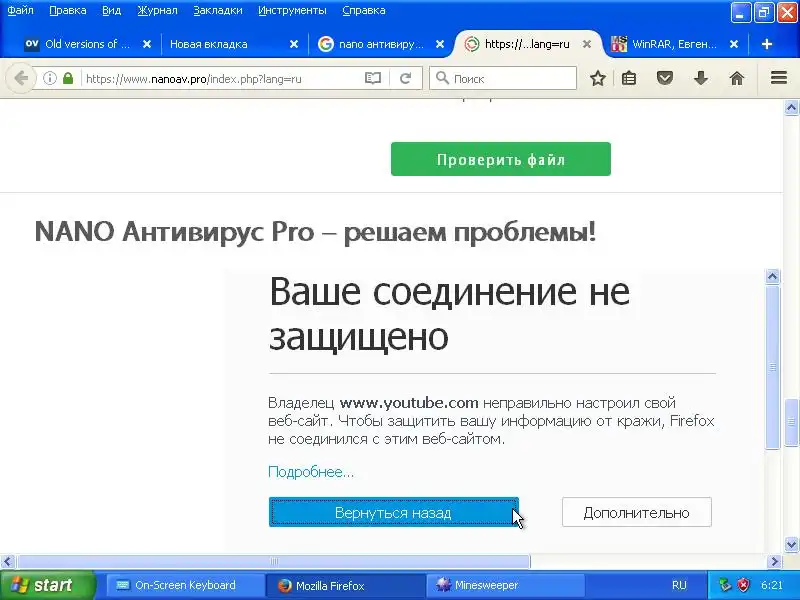The height and width of the screenshot is (600, 800).
Task: Click the embedded frame scrollbar up arrow
Action: [772, 276]
